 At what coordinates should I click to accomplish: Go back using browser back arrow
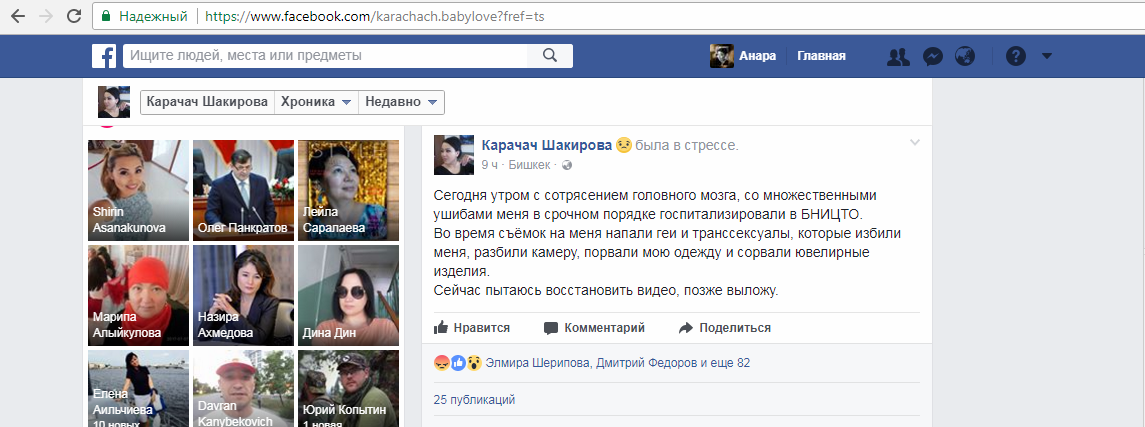(18, 16)
